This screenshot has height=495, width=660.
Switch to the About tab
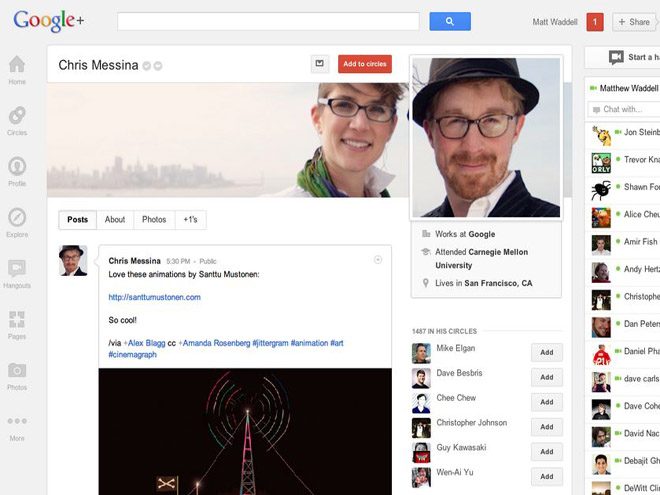115,220
